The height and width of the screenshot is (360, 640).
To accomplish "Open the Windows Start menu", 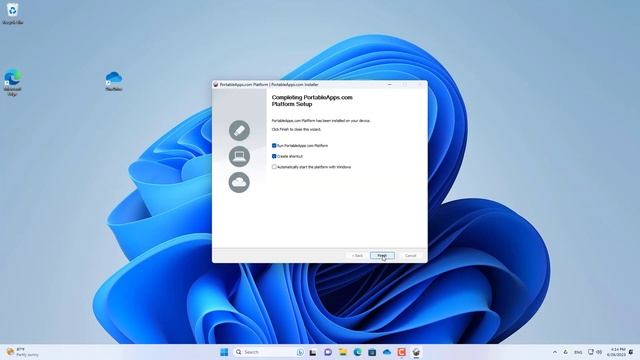I will (224, 352).
